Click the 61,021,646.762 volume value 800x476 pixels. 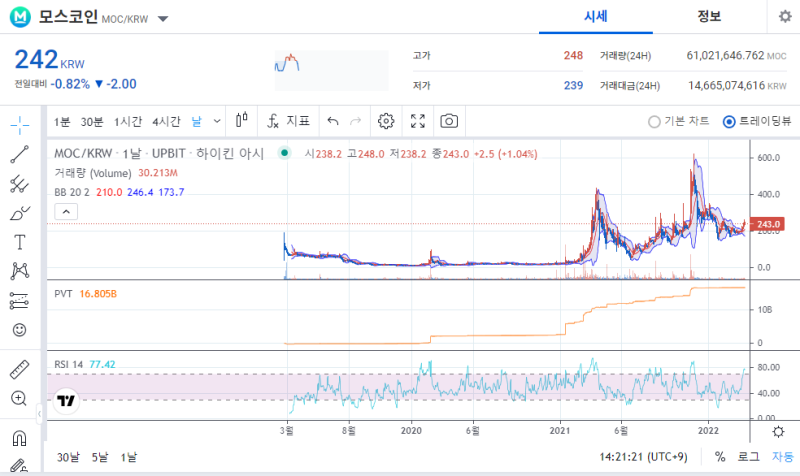pos(725,55)
